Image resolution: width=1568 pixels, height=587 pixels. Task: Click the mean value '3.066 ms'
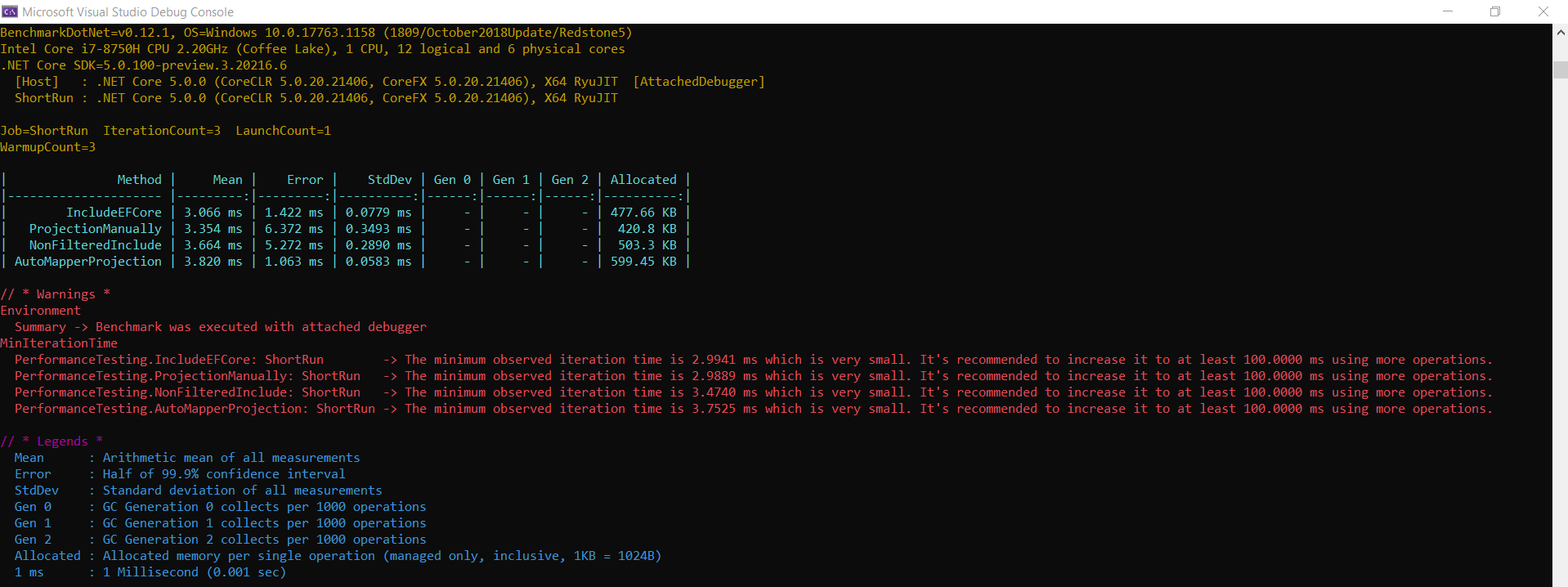pos(213,213)
